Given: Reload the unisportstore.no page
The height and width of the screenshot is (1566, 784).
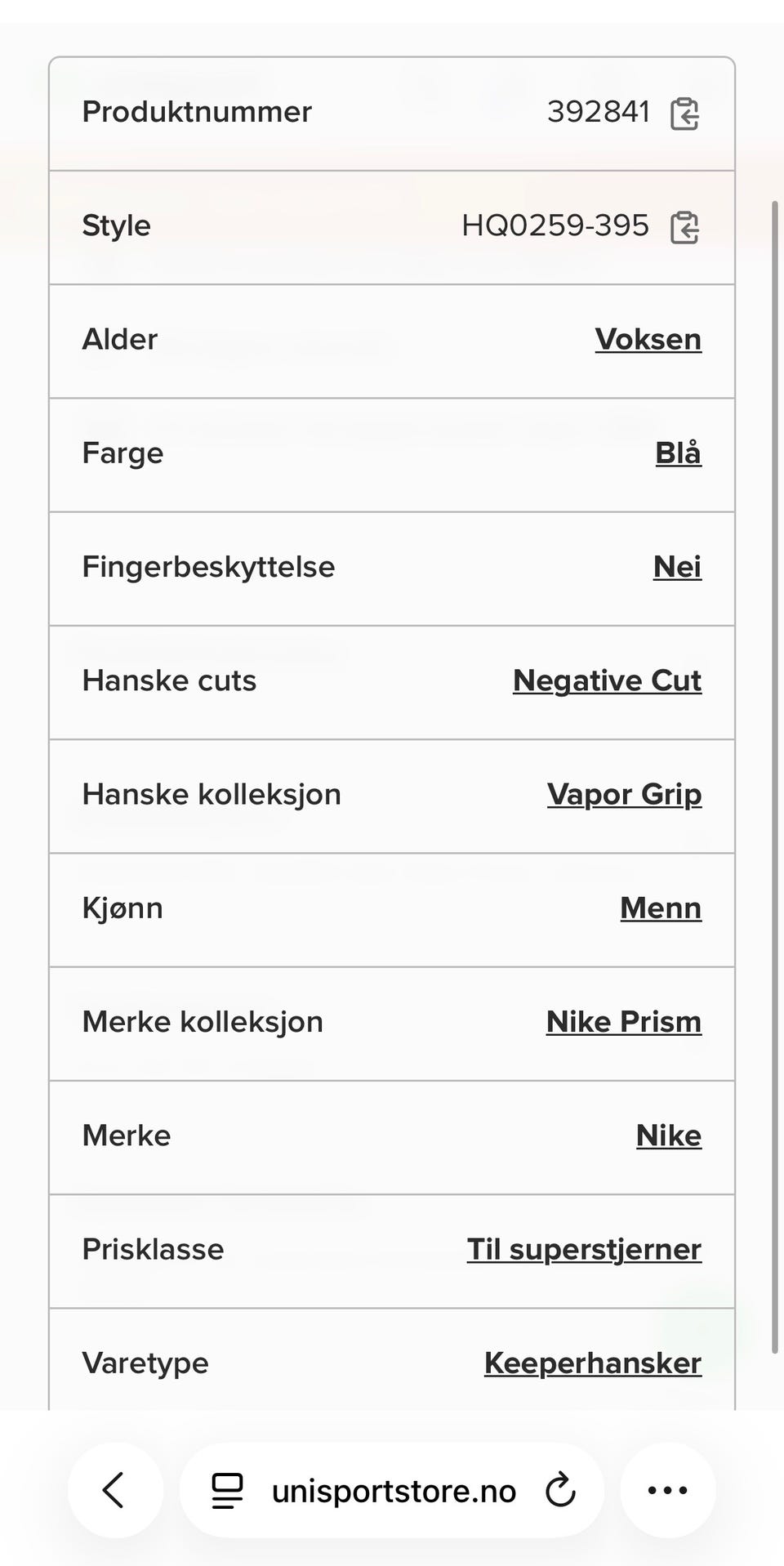Looking at the screenshot, I should (561, 1490).
